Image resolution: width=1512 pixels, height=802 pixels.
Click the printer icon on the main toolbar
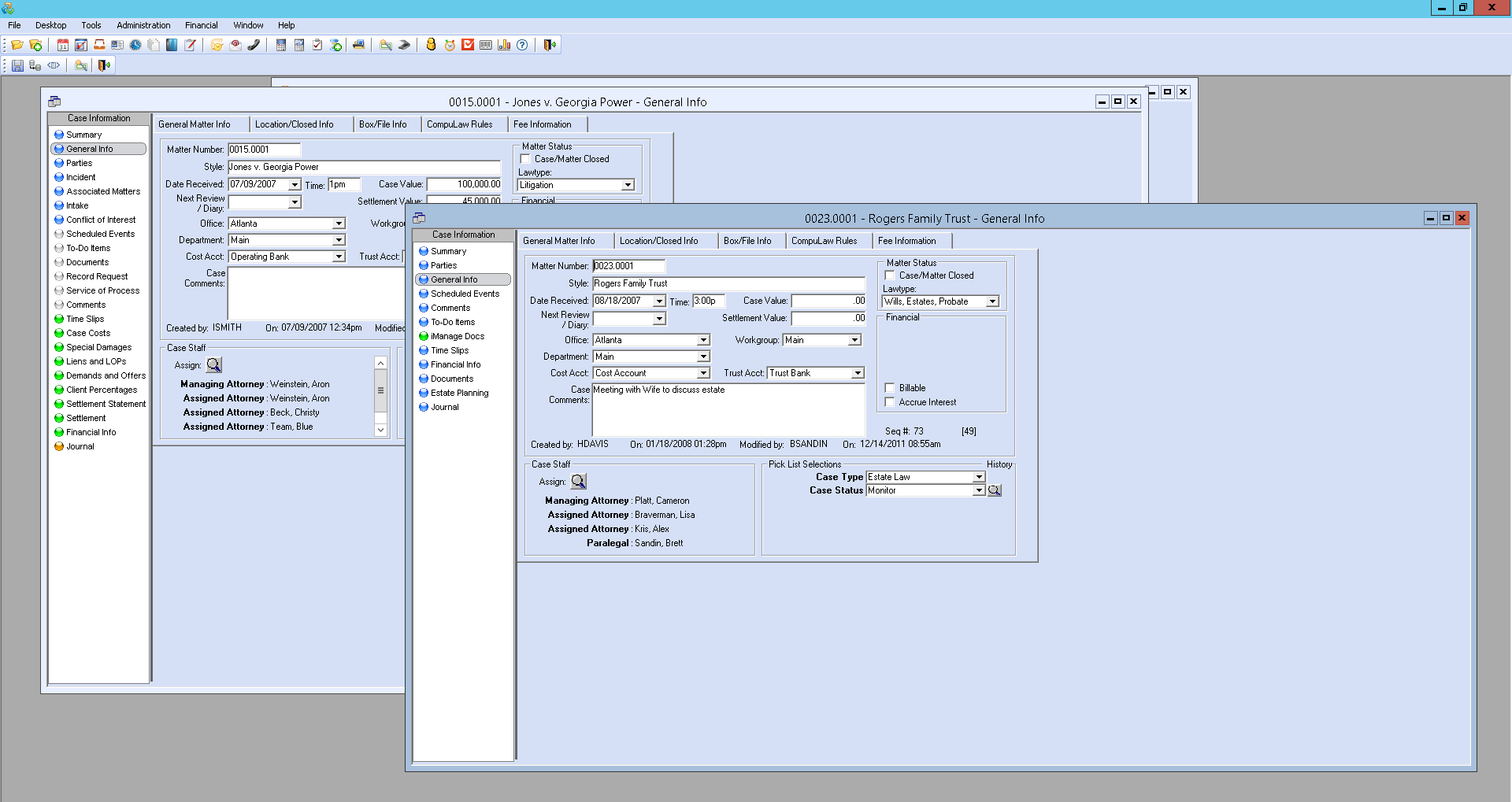click(359, 45)
